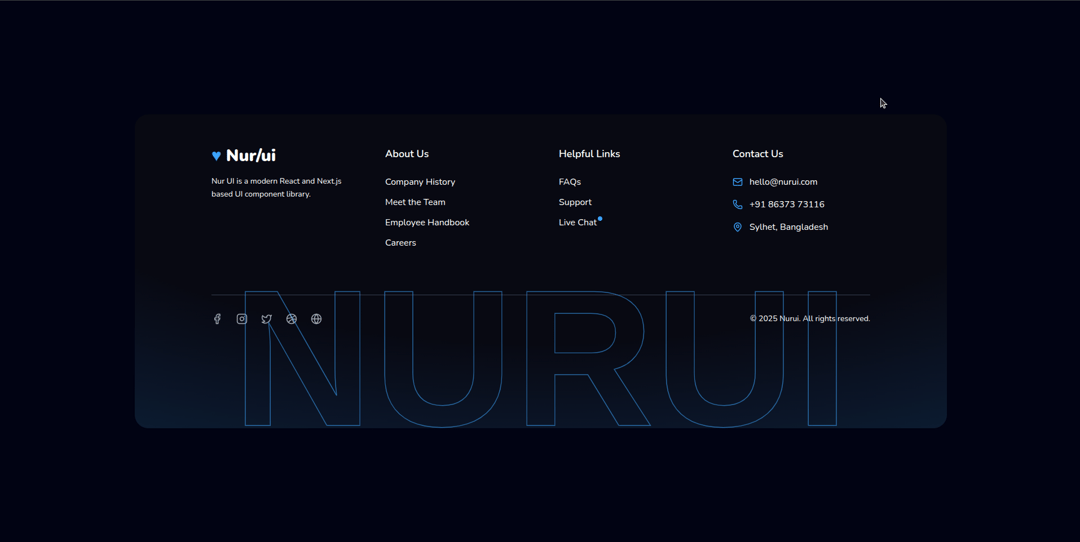Go to Meet the Team page
1080x542 pixels.
pyautogui.click(x=415, y=202)
